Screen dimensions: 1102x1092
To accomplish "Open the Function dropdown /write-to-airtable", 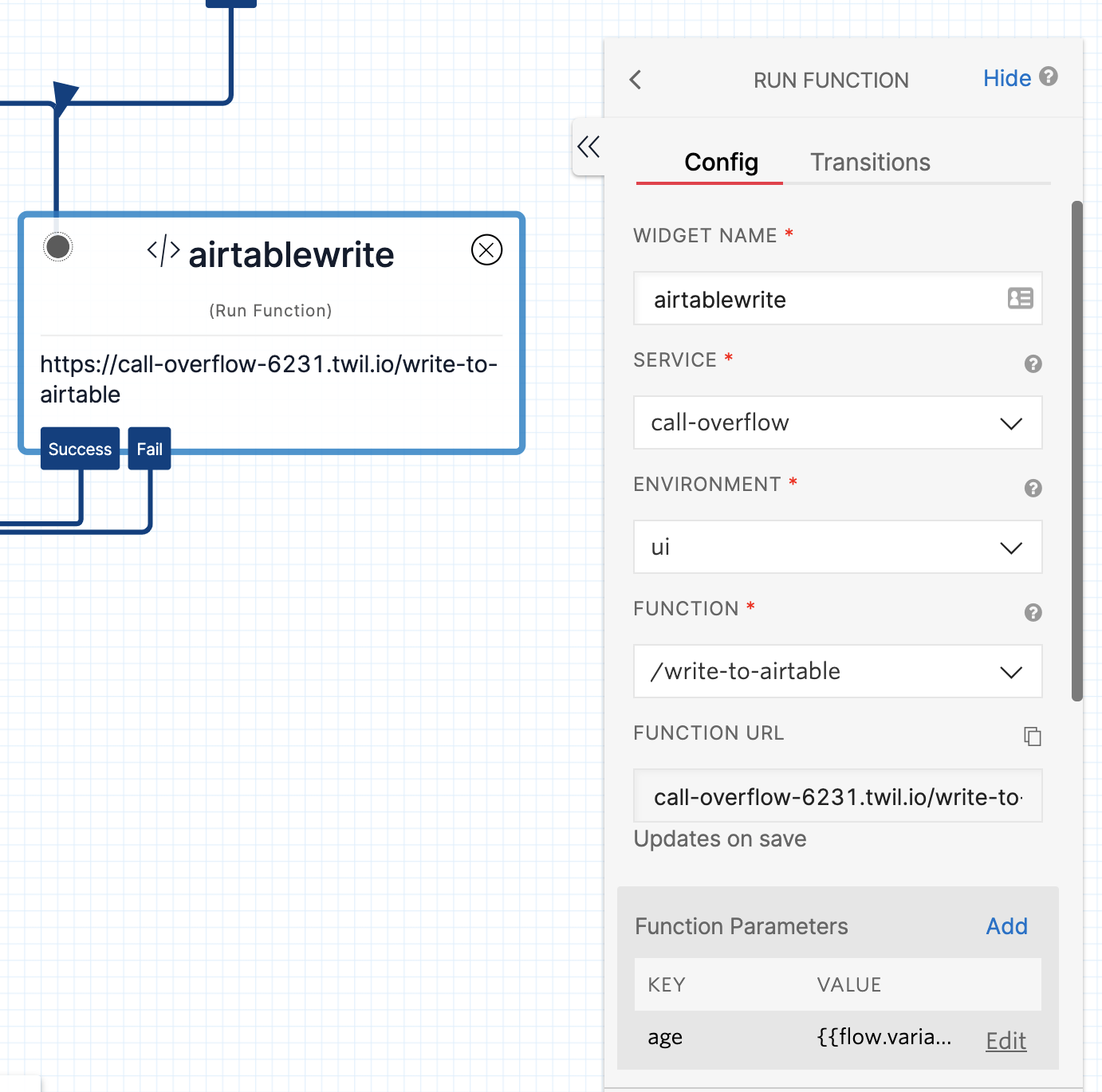I will [837, 671].
